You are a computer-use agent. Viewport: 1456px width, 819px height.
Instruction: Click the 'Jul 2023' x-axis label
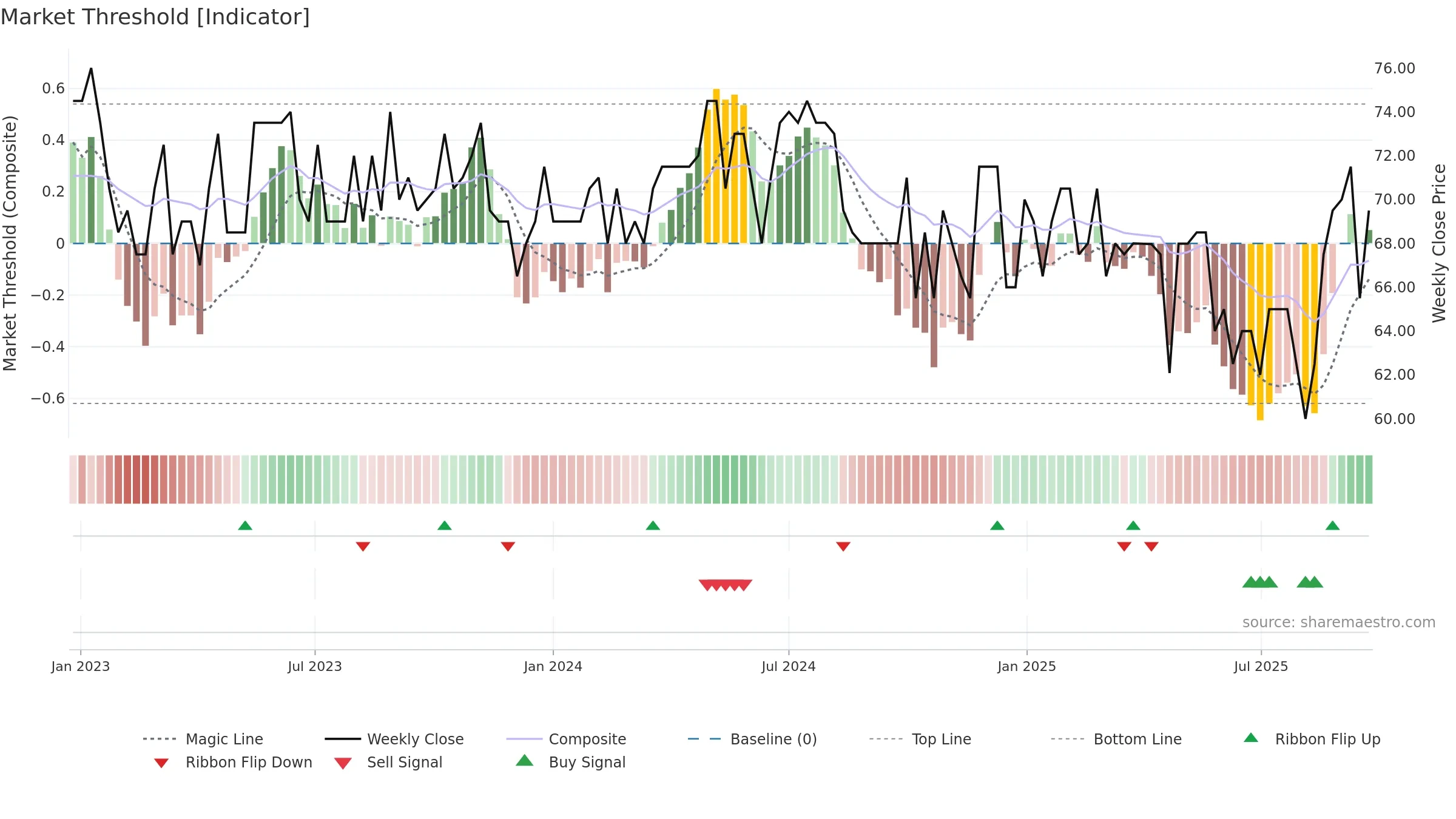(315, 666)
